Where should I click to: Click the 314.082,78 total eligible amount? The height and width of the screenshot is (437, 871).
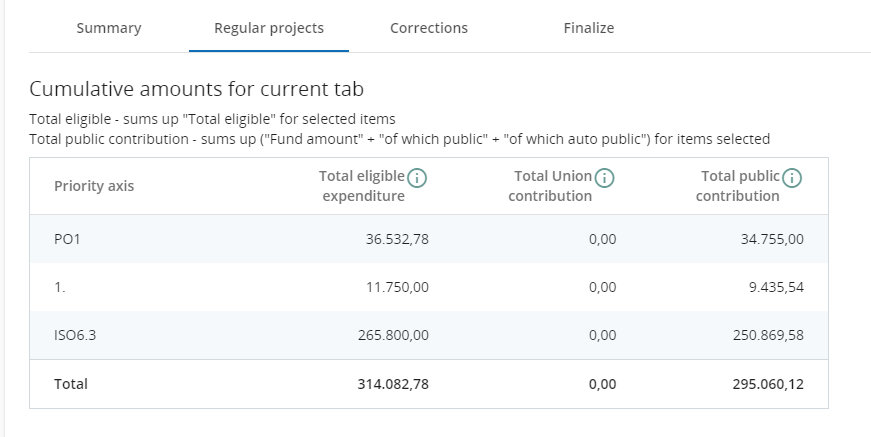393,383
